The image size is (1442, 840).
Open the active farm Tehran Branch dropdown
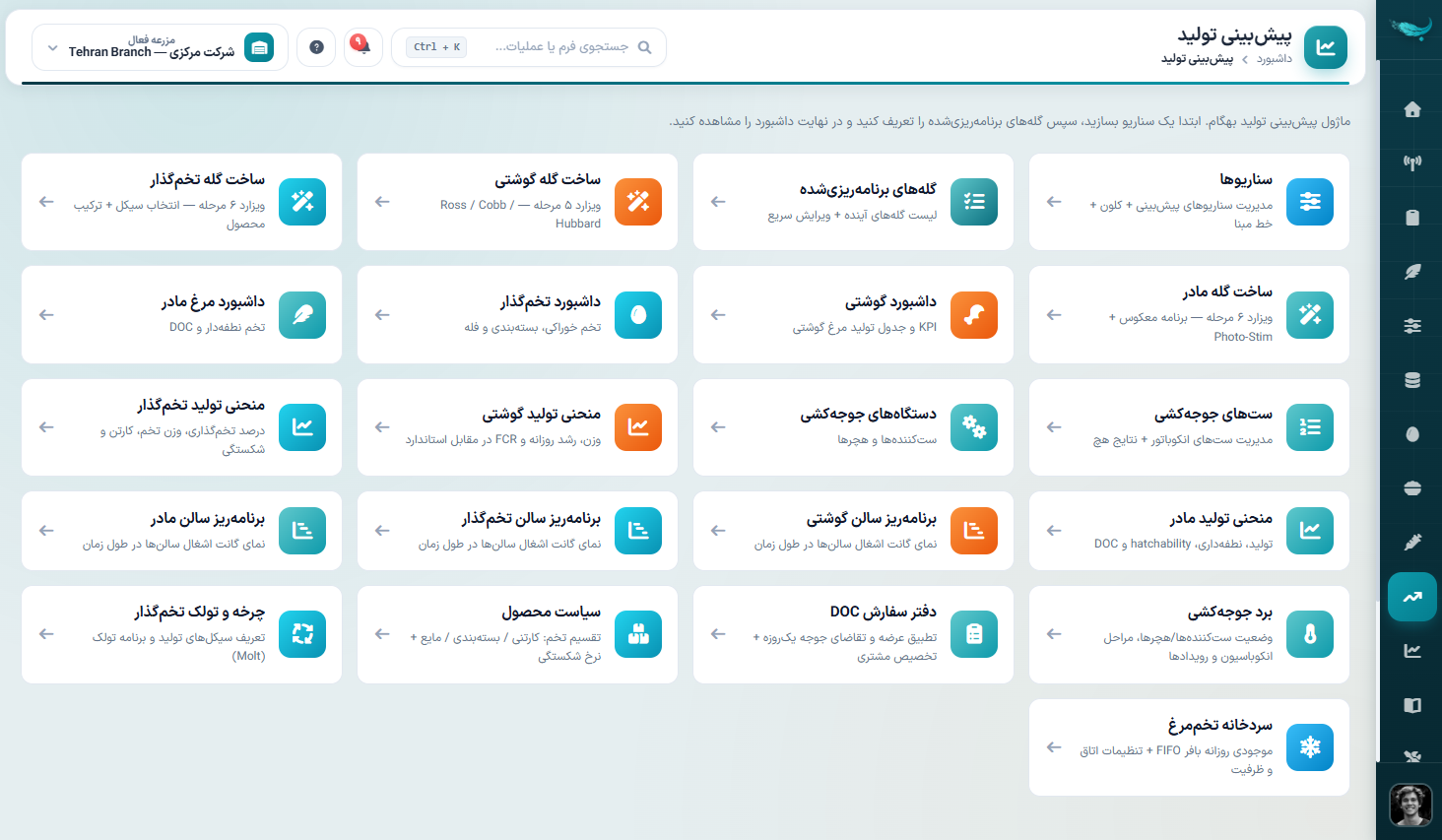(160, 47)
